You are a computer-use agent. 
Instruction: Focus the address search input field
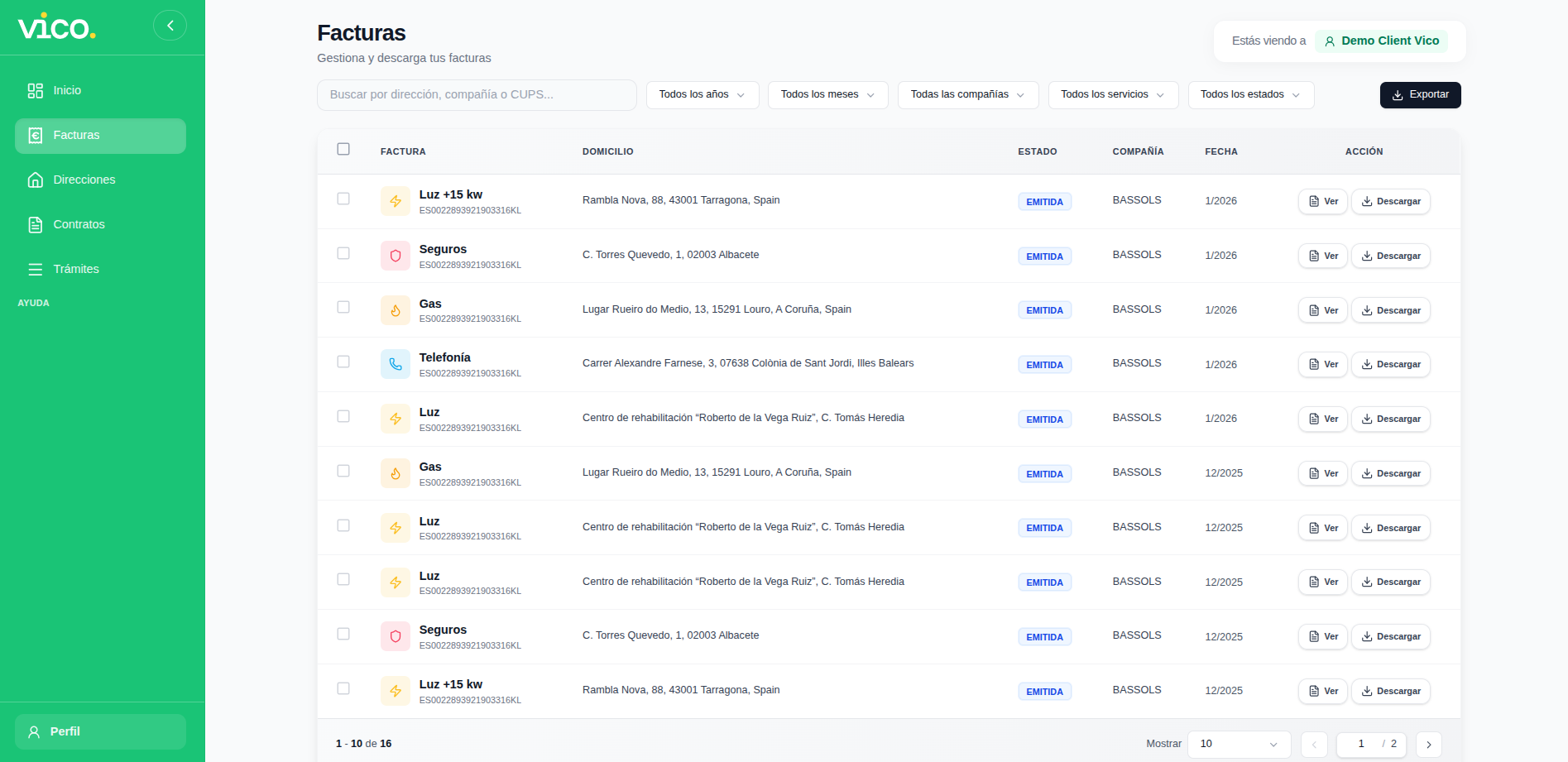pos(477,94)
